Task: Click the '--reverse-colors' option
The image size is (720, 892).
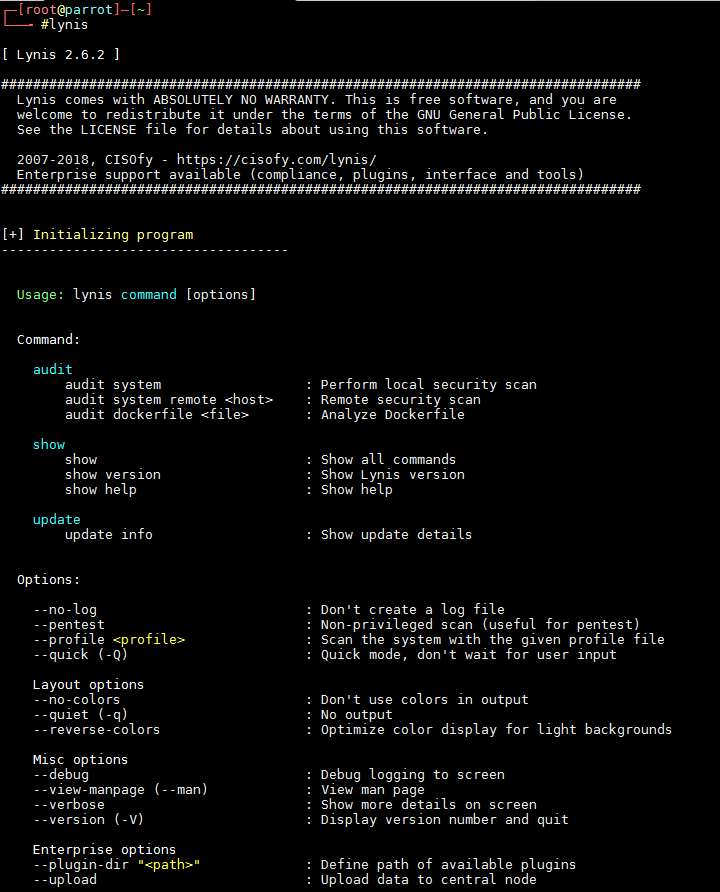Action: (96, 730)
